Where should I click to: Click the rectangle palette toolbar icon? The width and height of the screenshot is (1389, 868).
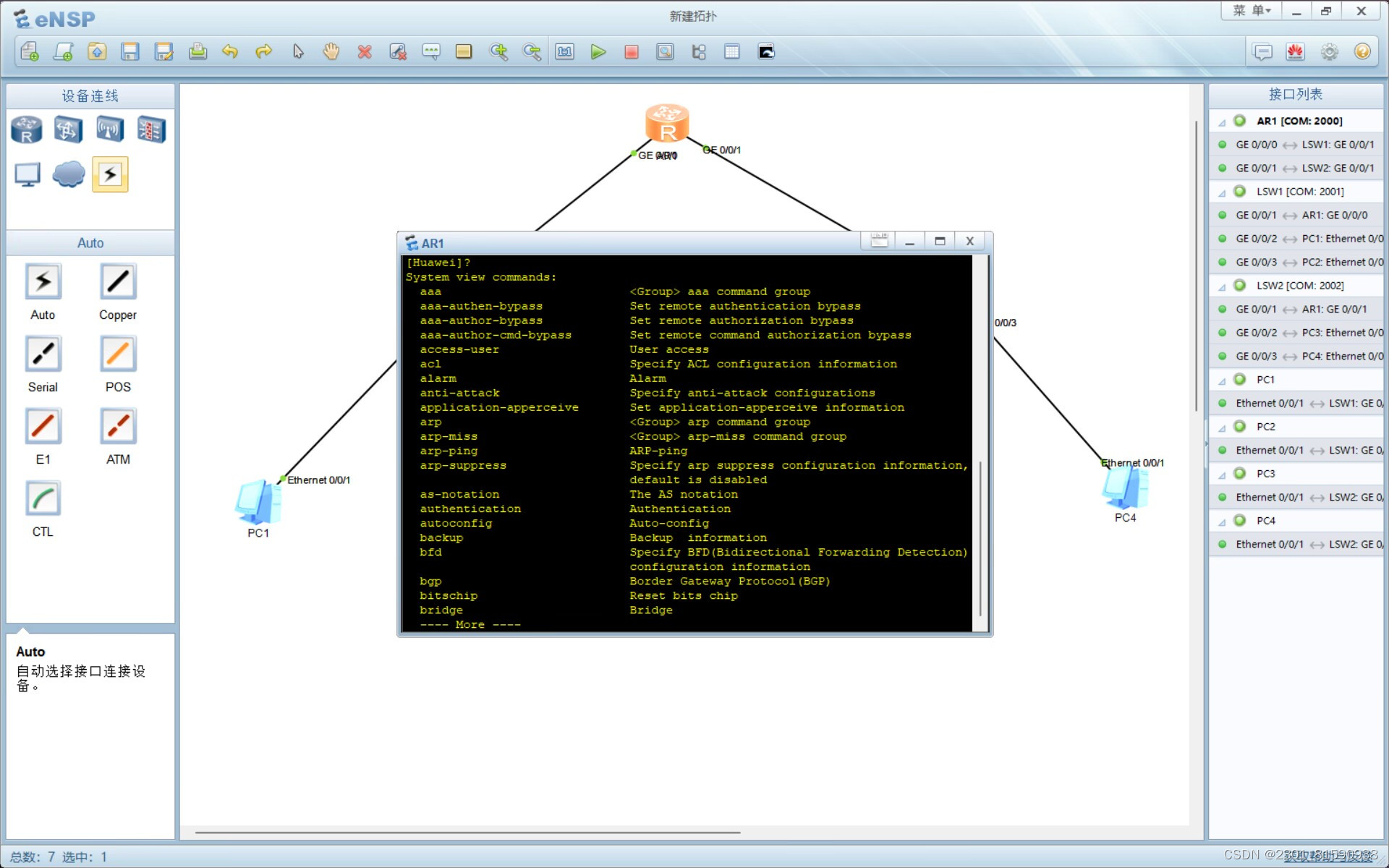coord(464,51)
